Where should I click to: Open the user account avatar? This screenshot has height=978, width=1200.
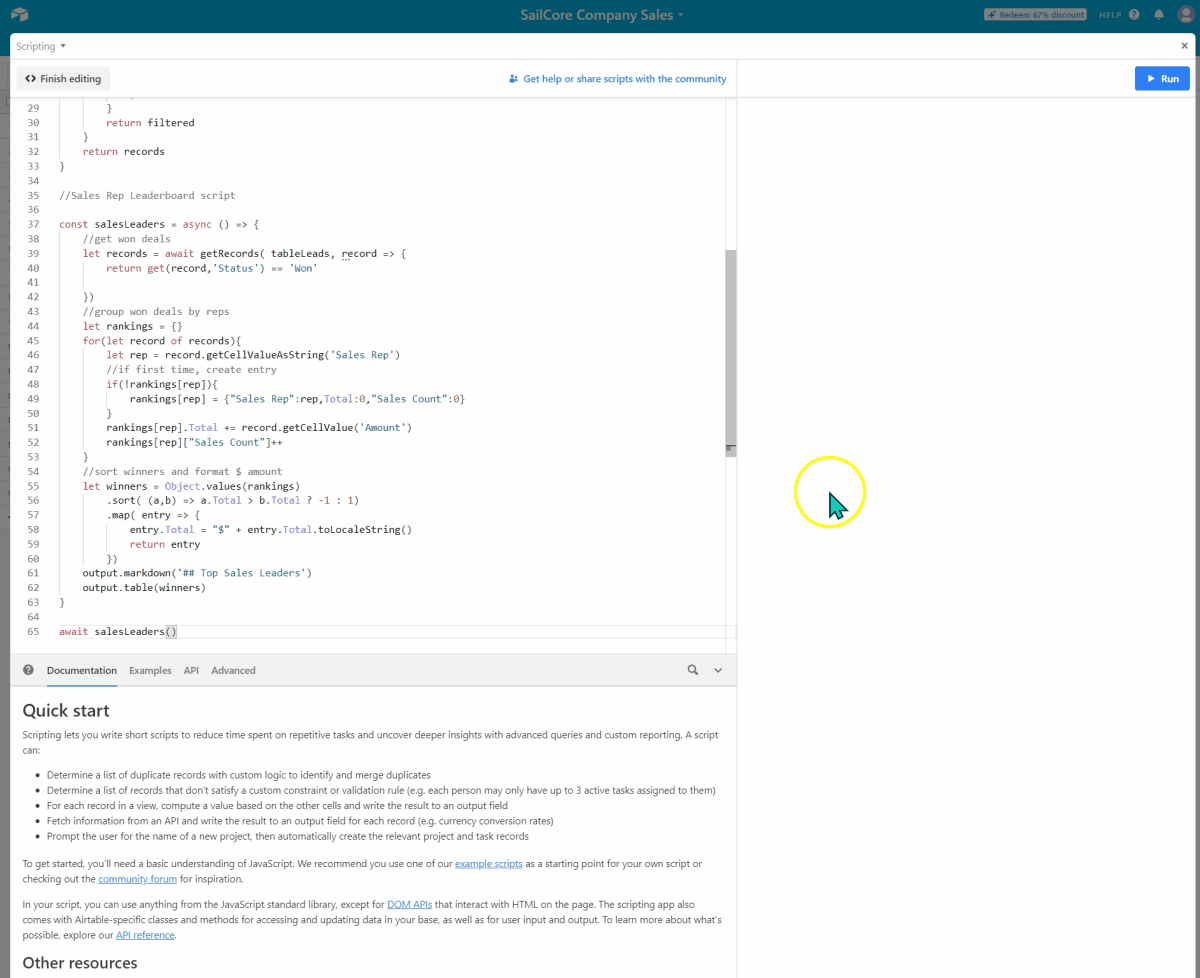click(x=1185, y=15)
